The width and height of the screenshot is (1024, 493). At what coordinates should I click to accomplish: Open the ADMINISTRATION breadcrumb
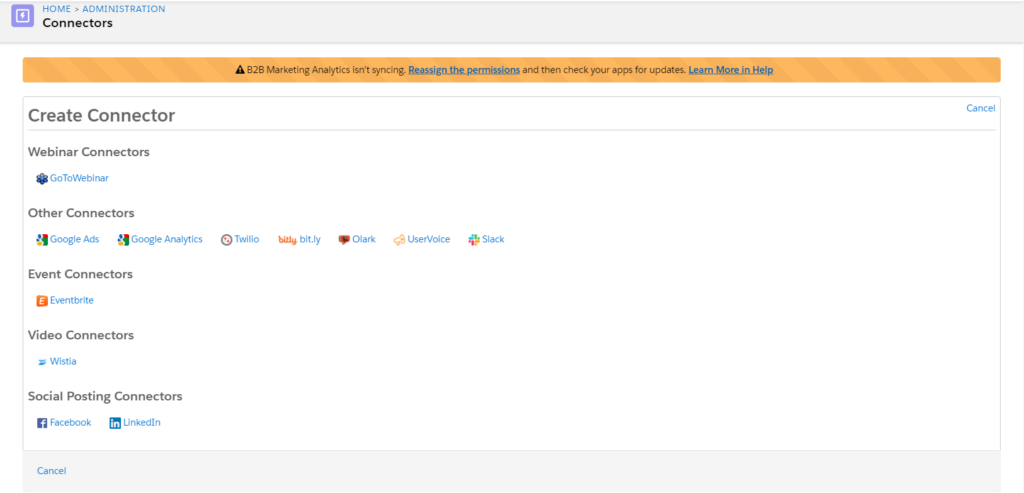pos(123,9)
